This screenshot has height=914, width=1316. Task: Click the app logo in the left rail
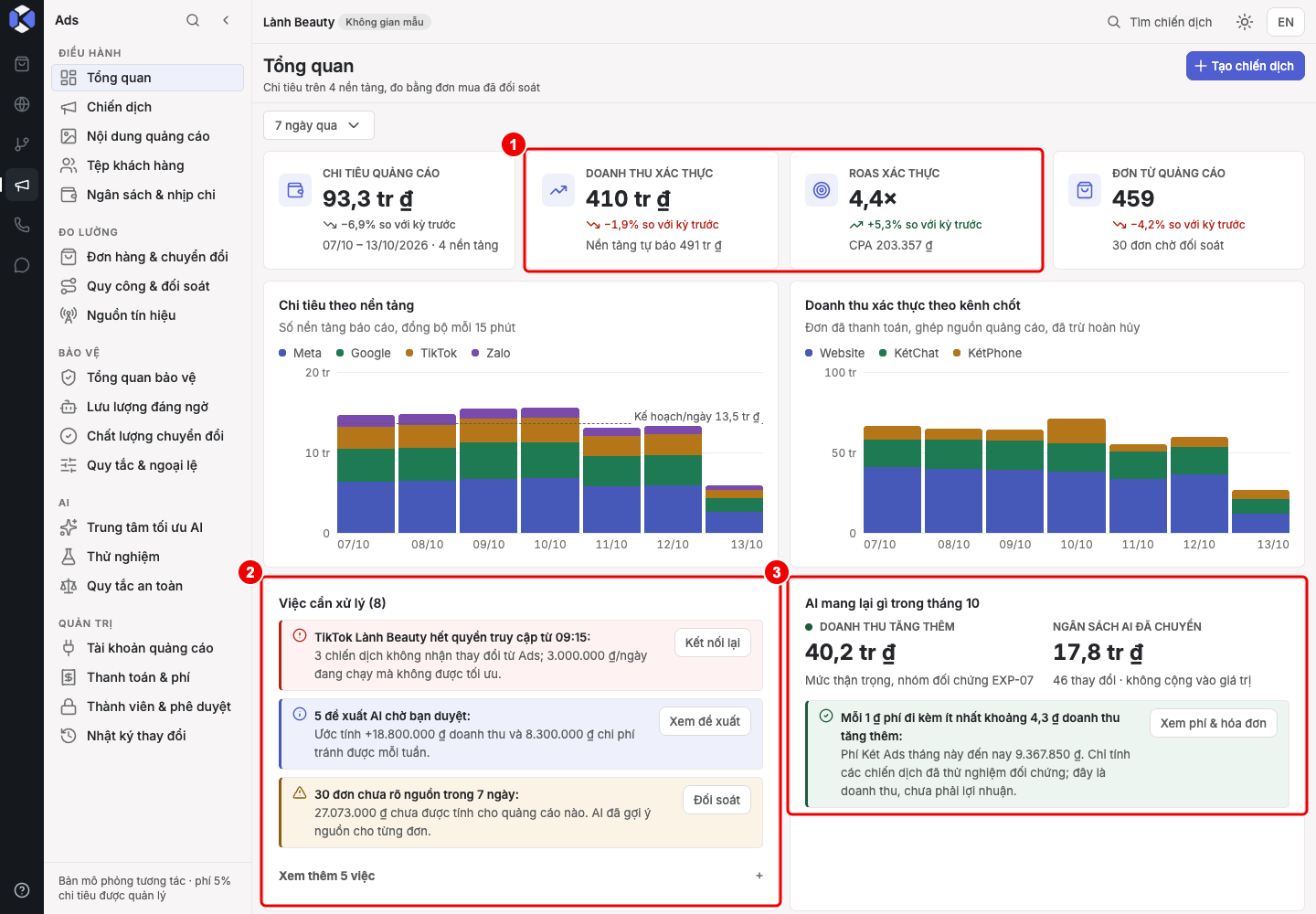point(22,19)
